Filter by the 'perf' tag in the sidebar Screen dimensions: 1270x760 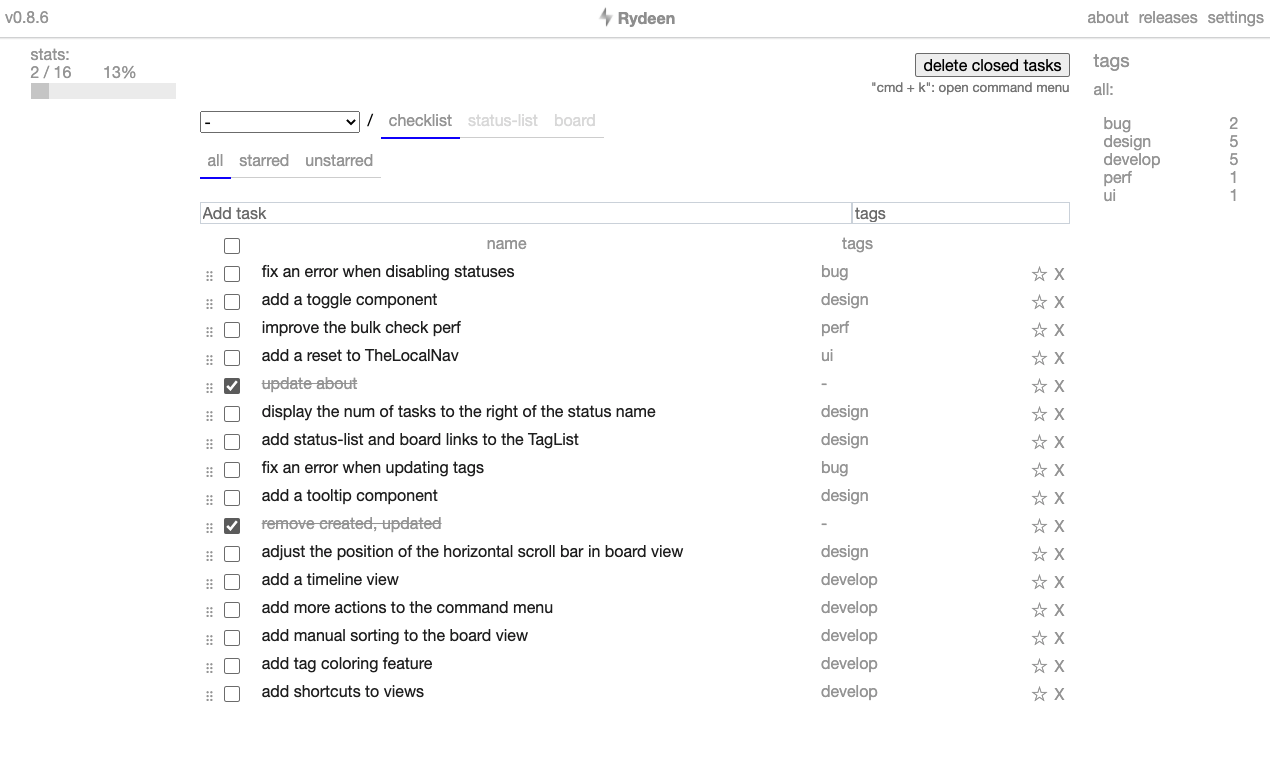point(1117,178)
